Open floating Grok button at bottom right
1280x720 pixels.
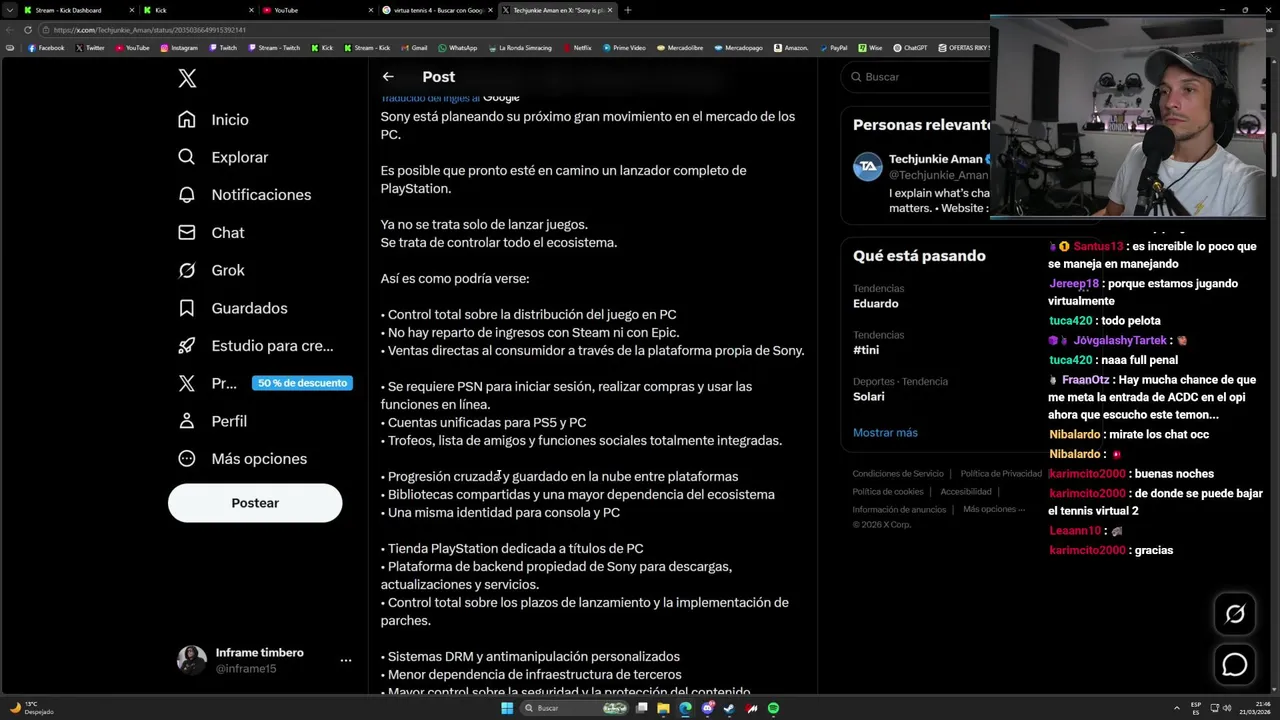click(x=1235, y=614)
